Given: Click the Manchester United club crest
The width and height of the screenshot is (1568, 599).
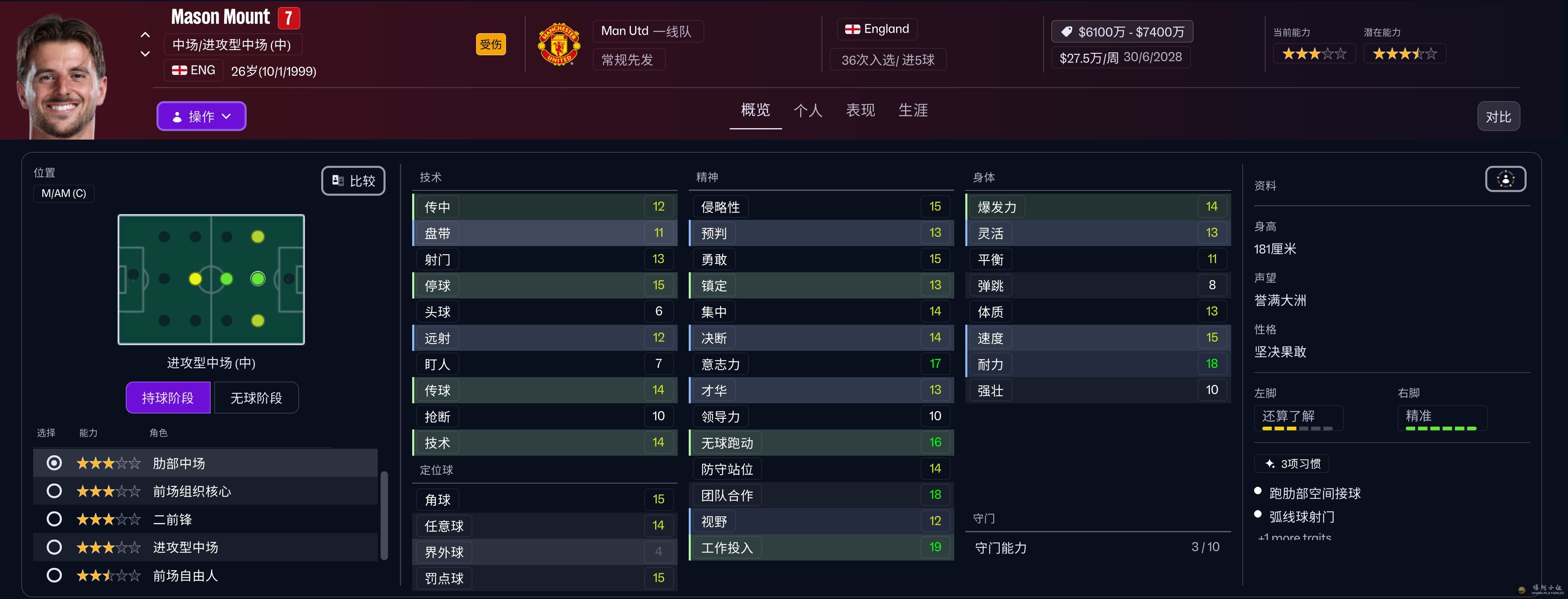Looking at the screenshot, I should click(559, 44).
